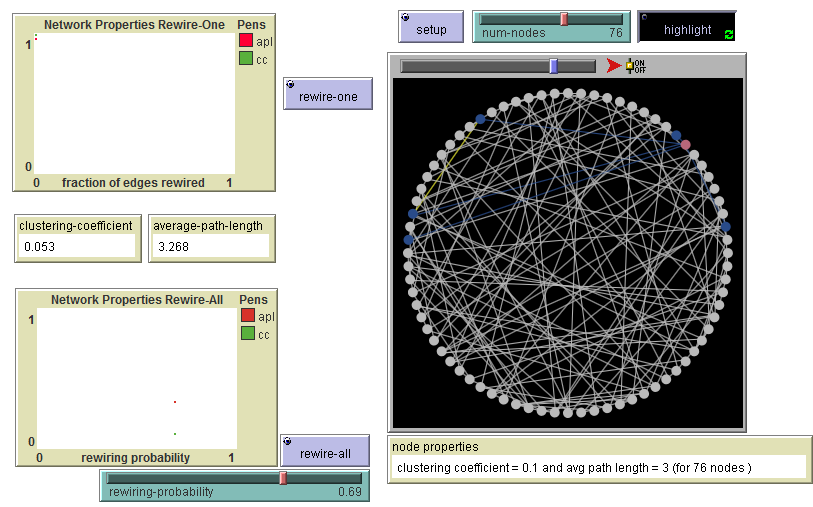Click the green forever-loop icon on highlight
The height and width of the screenshot is (507, 813).
pyautogui.click(x=728, y=35)
